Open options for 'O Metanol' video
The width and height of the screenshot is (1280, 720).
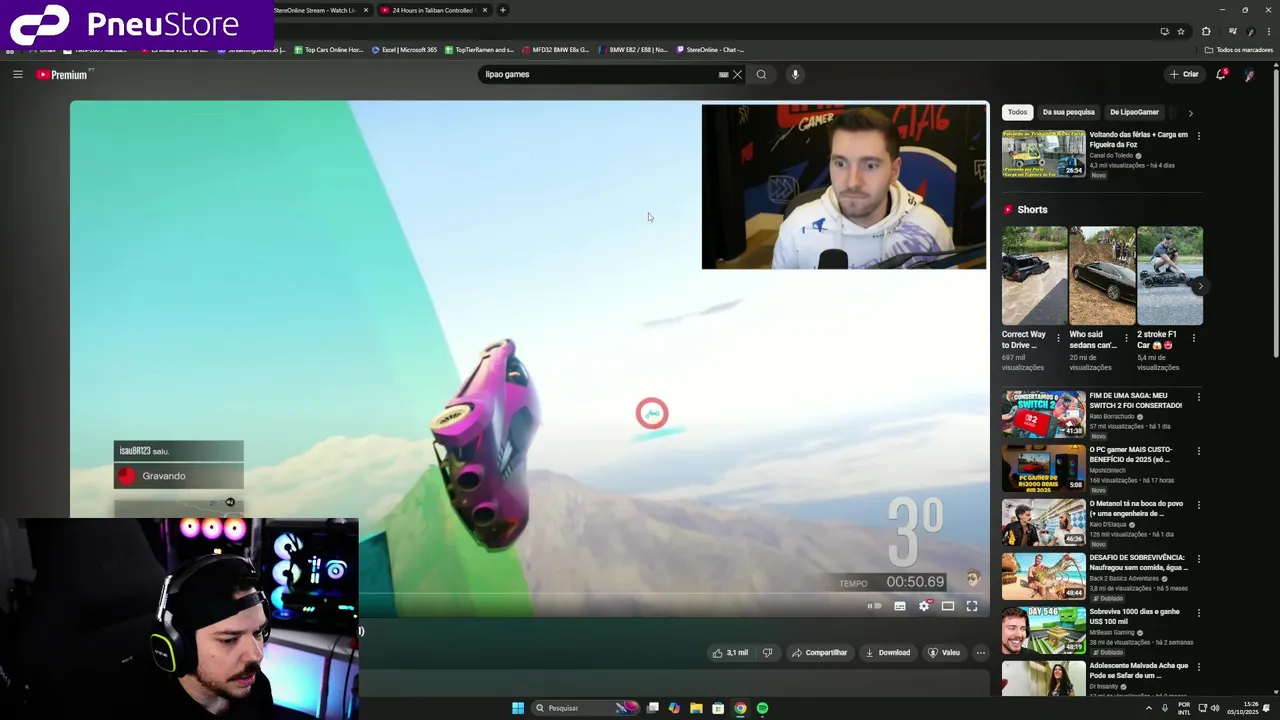(1198, 505)
